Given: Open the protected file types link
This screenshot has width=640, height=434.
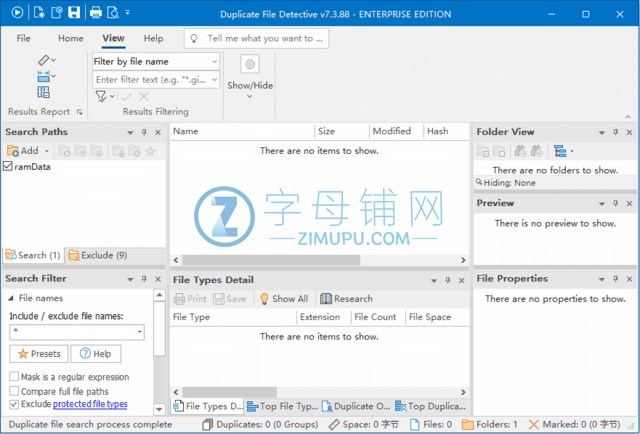Looking at the screenshot, I should tap(90, 404).
